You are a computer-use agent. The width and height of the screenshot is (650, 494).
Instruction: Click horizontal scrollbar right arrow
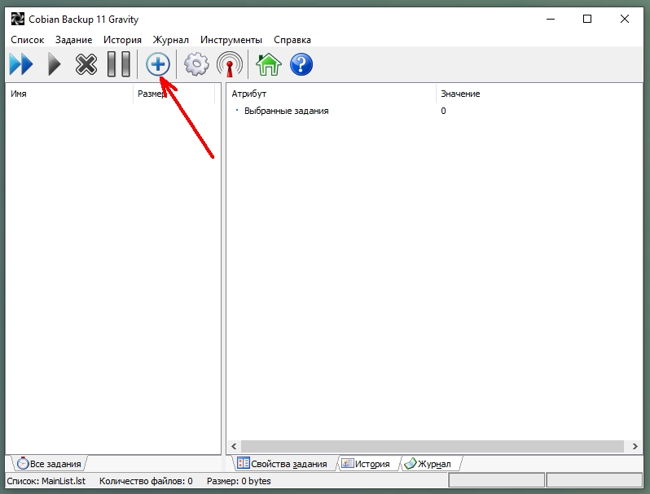coord(635,446)
